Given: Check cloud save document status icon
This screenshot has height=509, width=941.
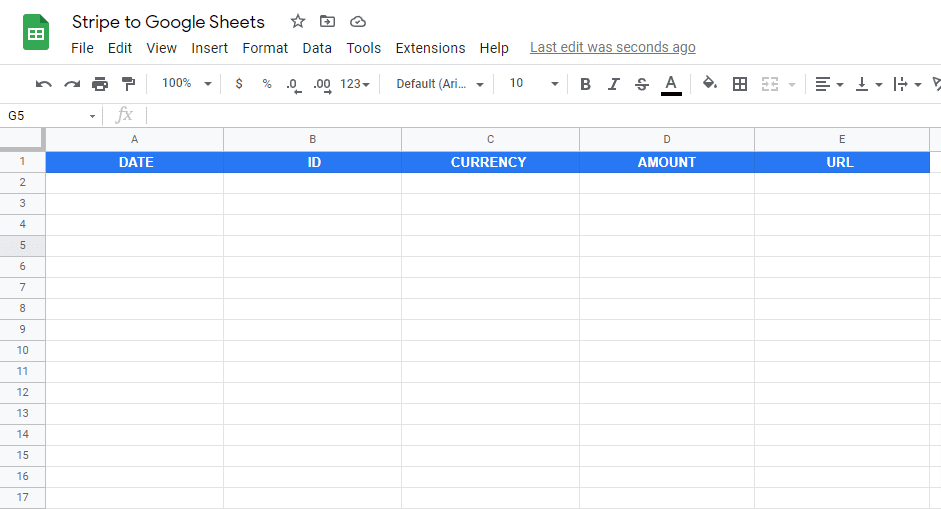Looking at the screenshot, I should click(x=357, y=21).
